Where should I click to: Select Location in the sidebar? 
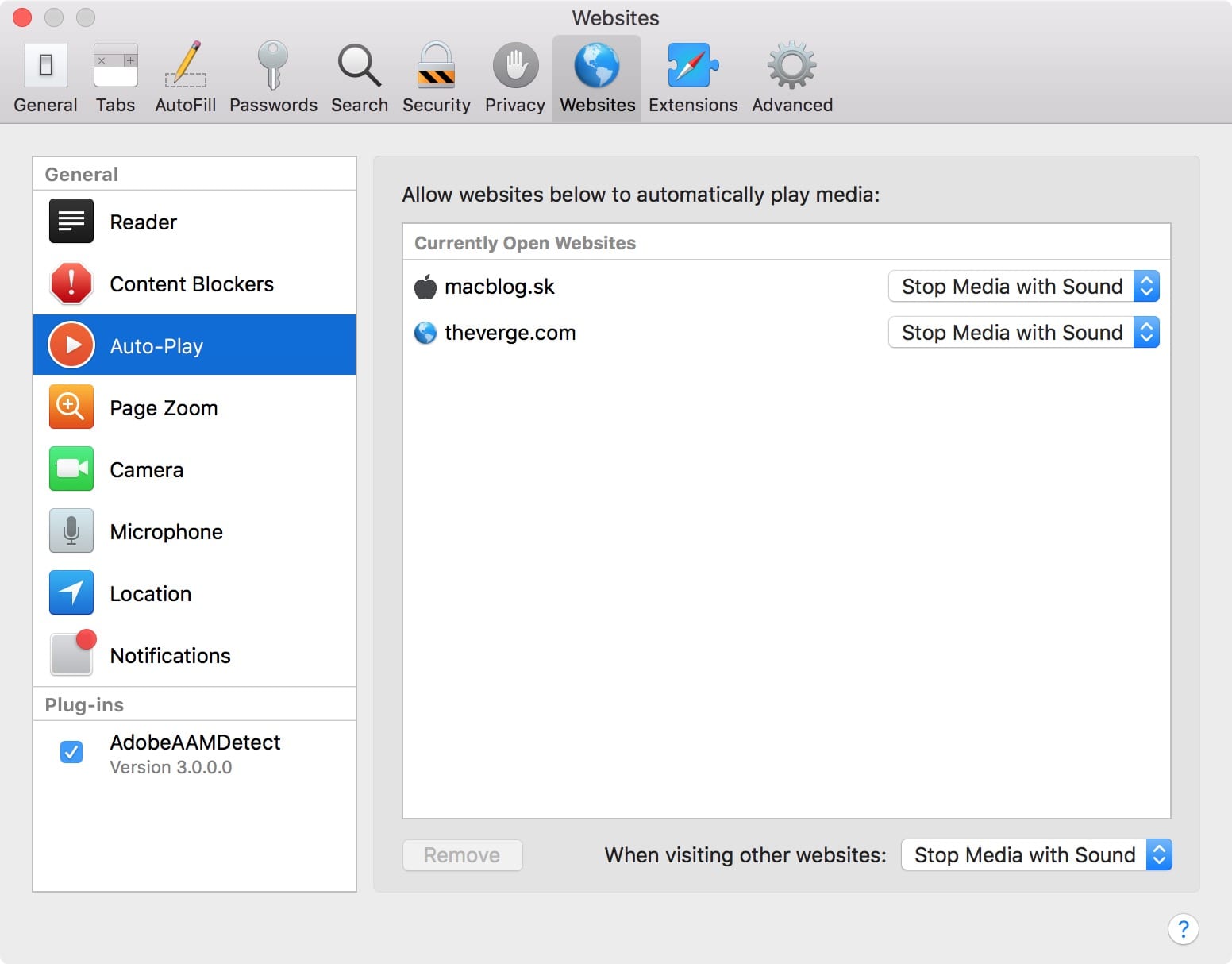click(194, 593)
